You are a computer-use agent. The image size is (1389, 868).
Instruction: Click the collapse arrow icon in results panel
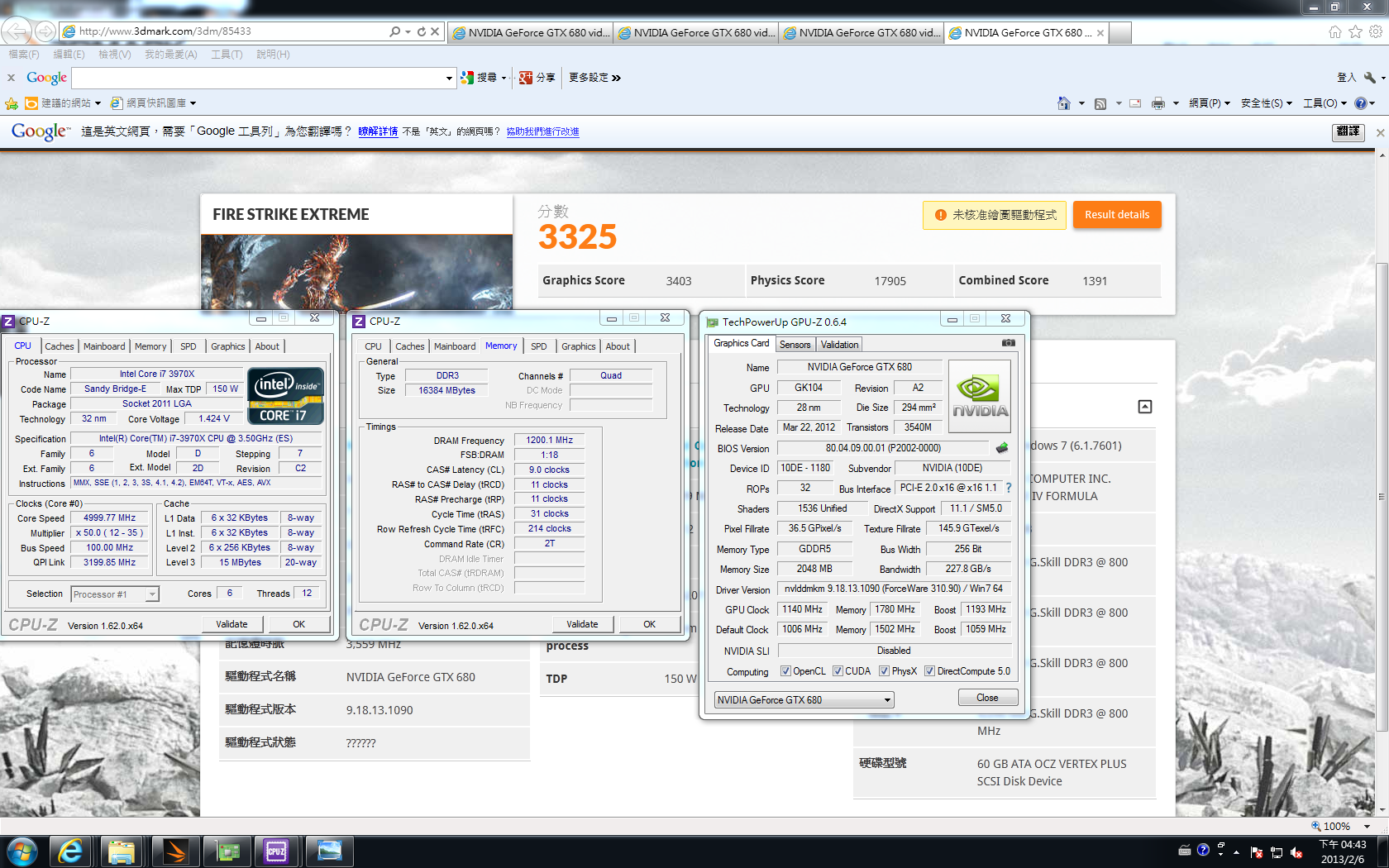[x=1145, y=407]
